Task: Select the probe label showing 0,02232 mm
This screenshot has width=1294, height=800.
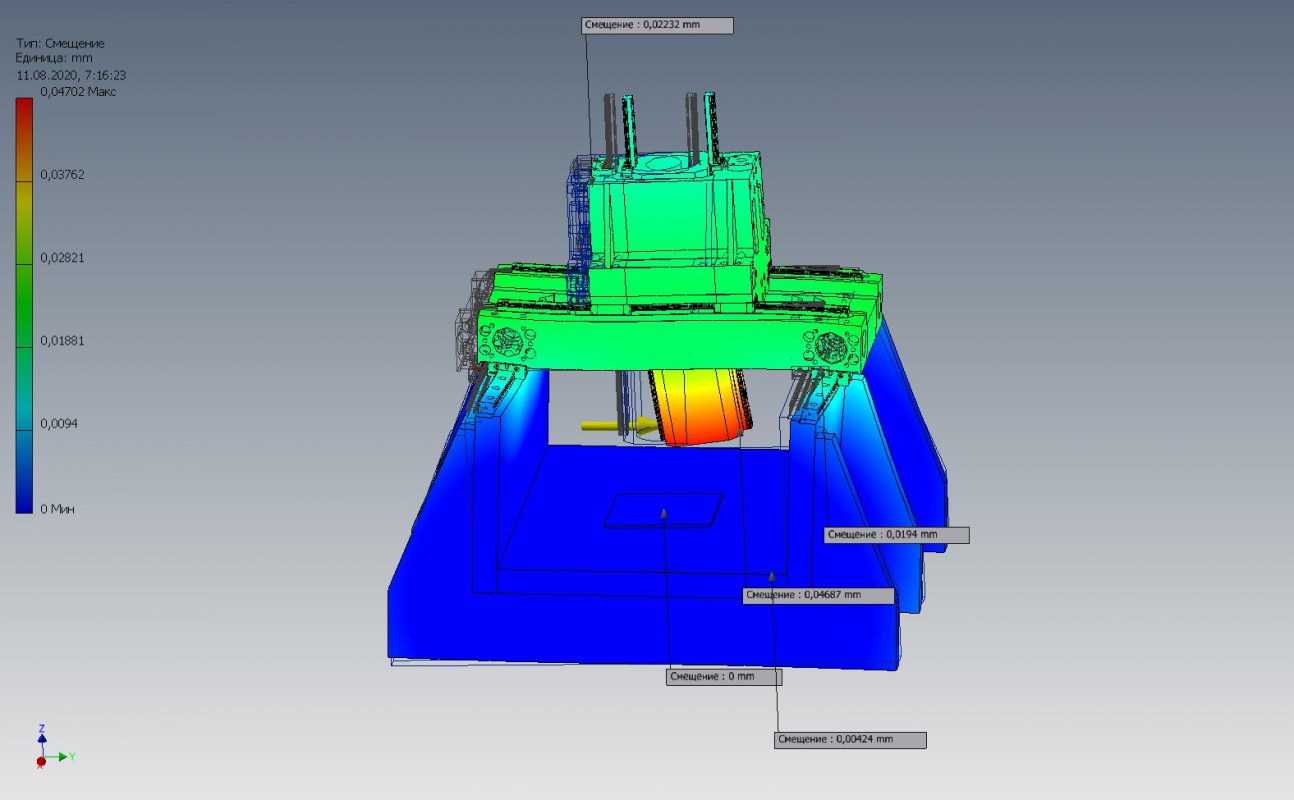Action: coord(657,26)
